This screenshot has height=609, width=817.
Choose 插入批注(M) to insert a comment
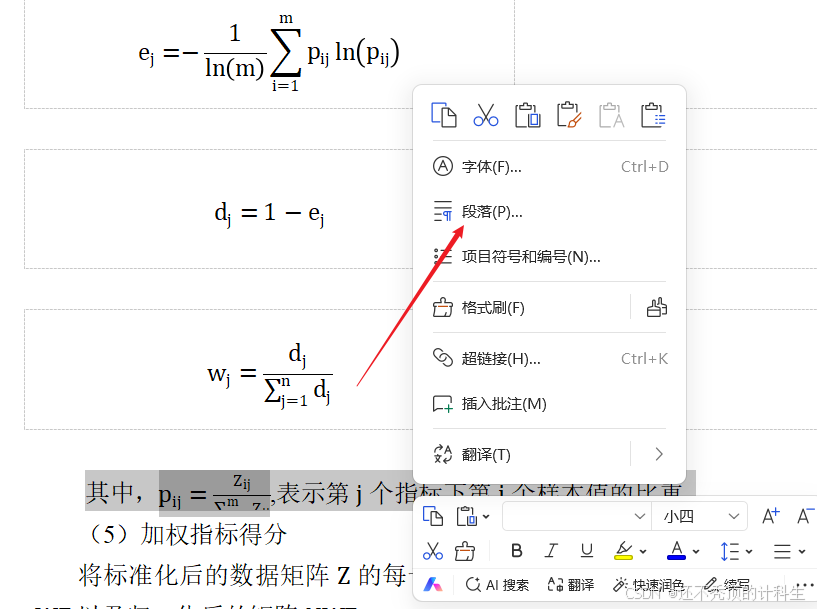coord(550,404)
